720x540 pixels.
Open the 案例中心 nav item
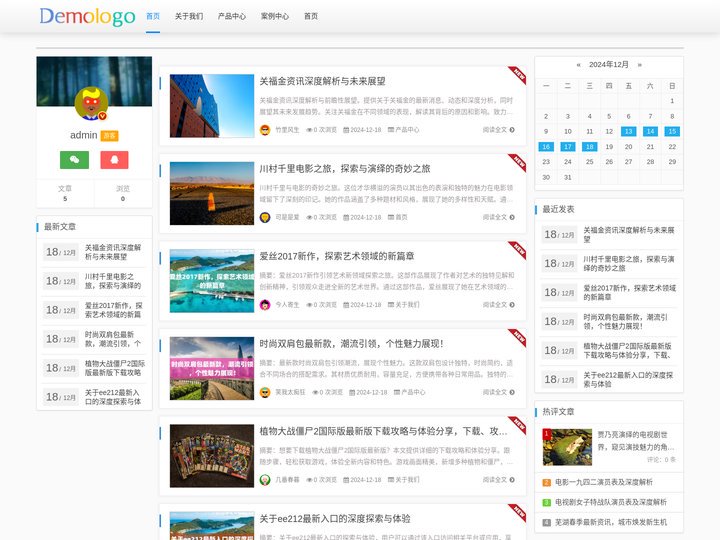[x=275, y=16]
